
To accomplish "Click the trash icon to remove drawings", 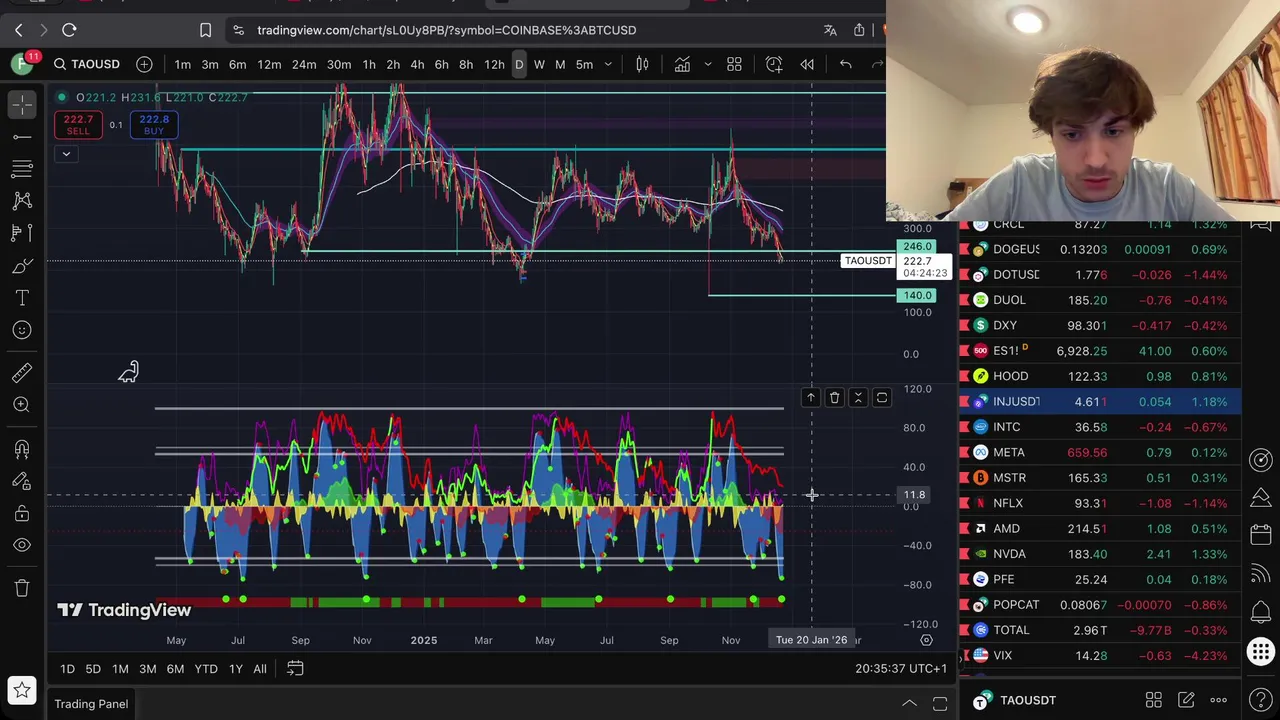I will pos(22,588).
